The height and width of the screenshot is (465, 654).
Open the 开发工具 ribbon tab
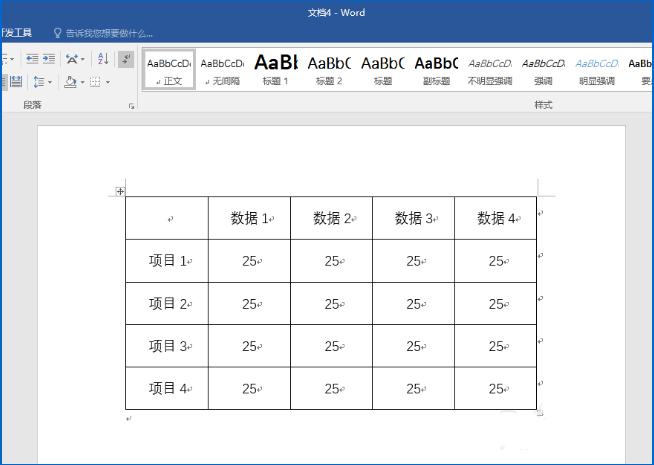click(16, 33)
